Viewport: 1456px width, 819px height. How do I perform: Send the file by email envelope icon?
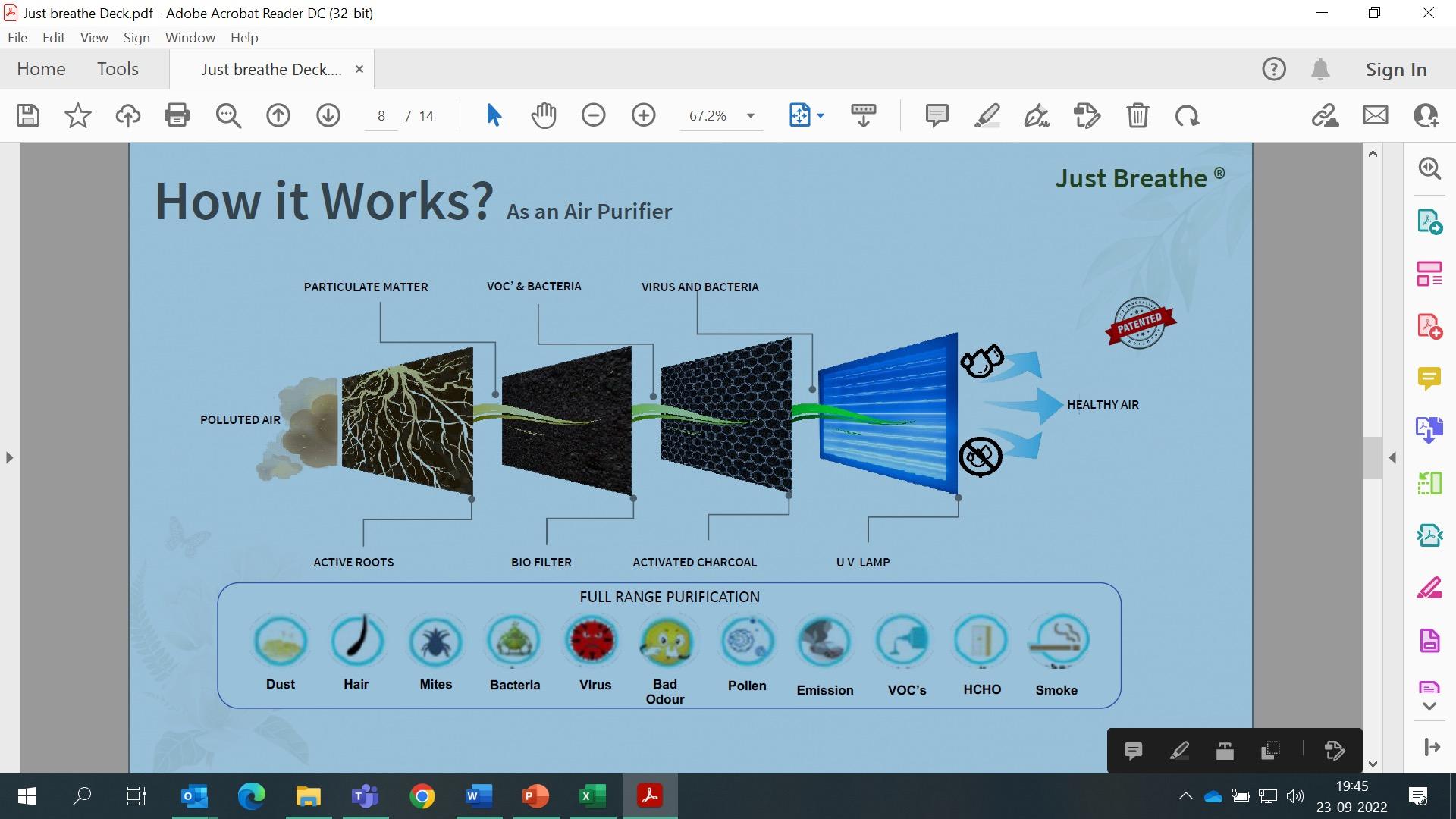pos(1376,115)
